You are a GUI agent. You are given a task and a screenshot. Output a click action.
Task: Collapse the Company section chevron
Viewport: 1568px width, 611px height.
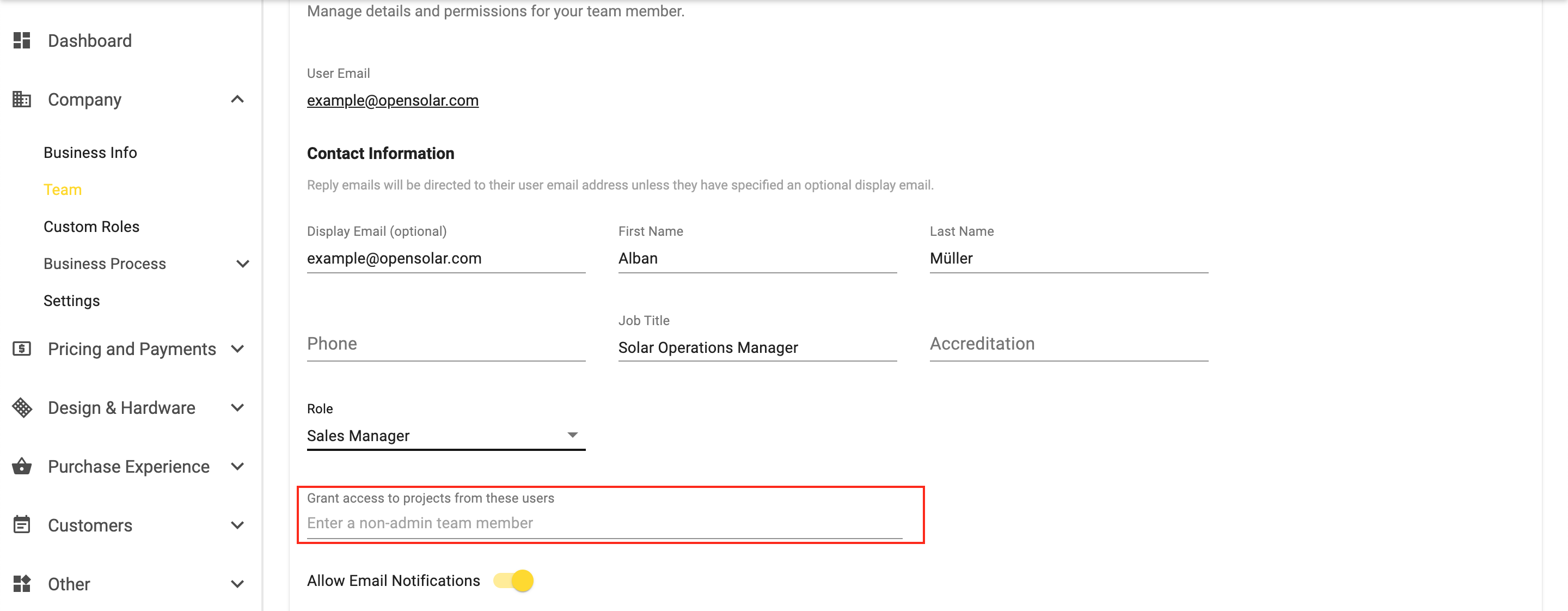(x=237, y=99)
